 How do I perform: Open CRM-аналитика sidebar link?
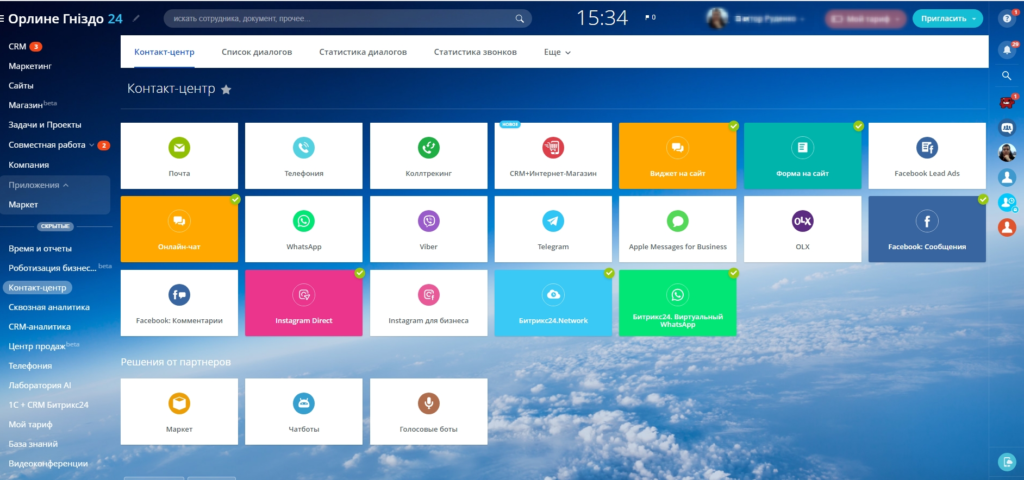pos(39,327)
